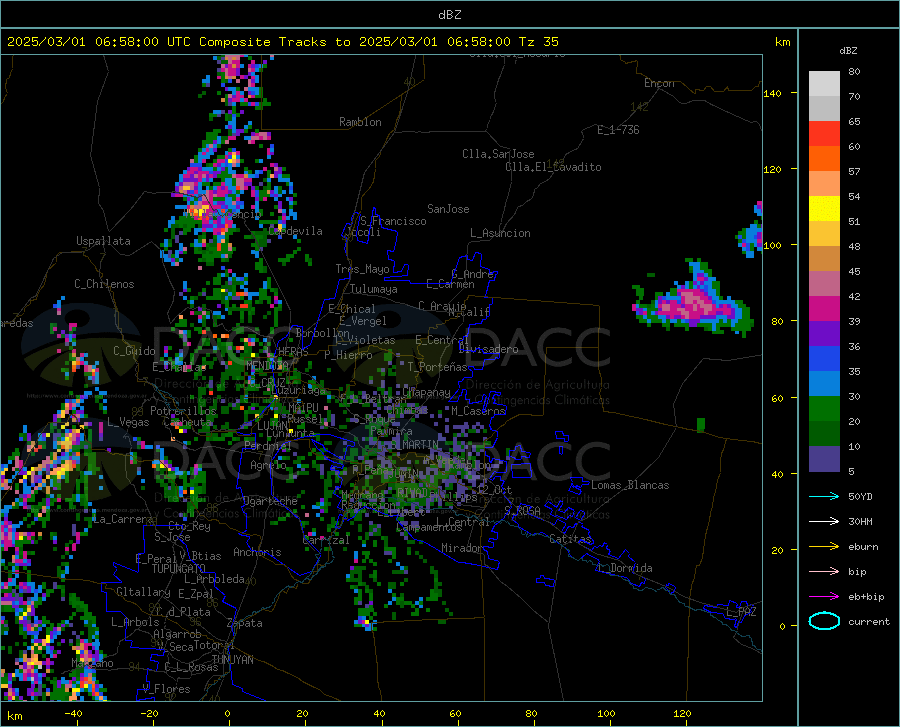Click the C_Chilenos map label

click(x=104, y=284)
